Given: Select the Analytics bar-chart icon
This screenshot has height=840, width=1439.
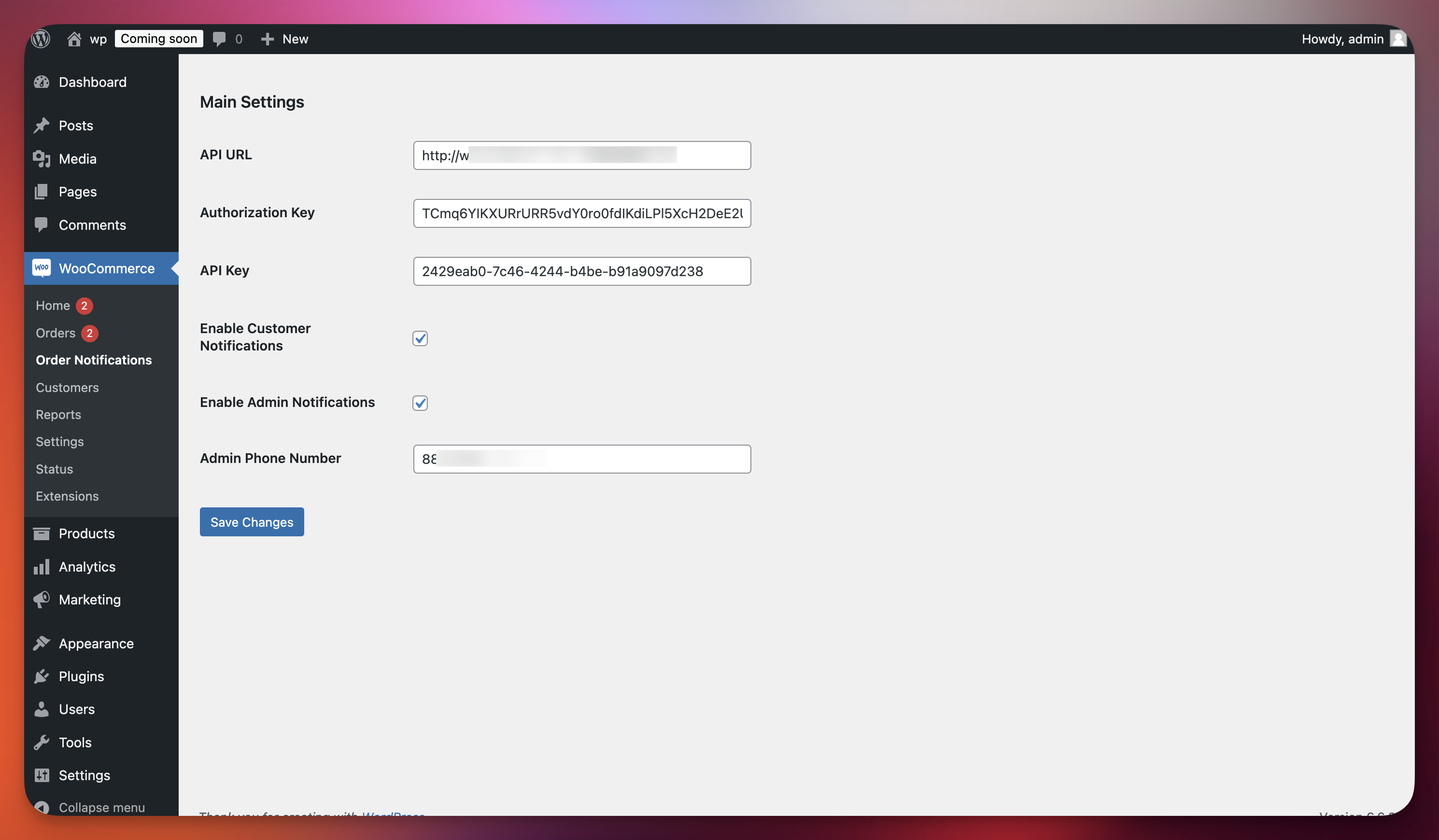Looking at the screenshot, I should click(x=42, y=566).
